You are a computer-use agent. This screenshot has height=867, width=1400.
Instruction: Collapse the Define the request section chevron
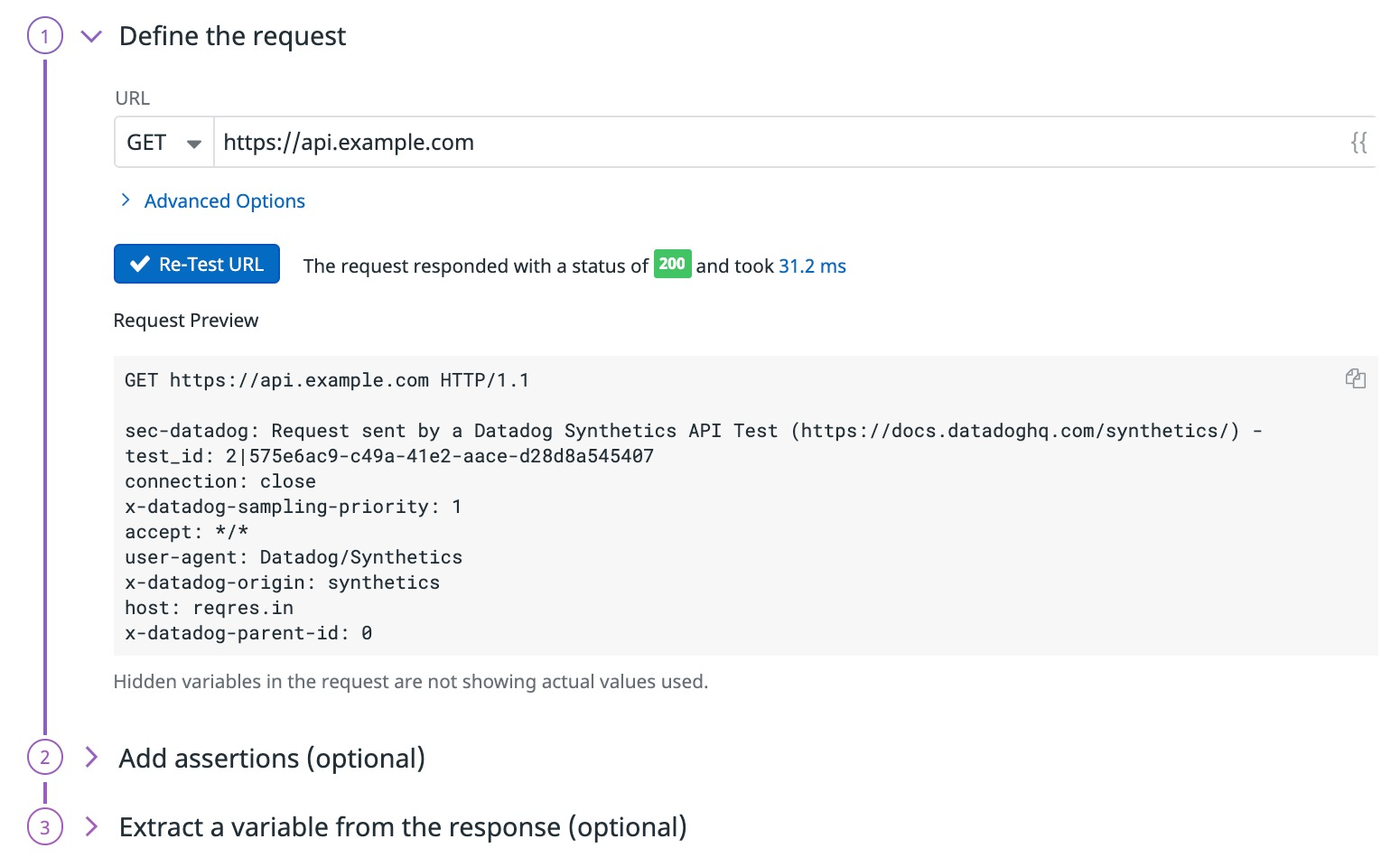(x=91, y=36)
